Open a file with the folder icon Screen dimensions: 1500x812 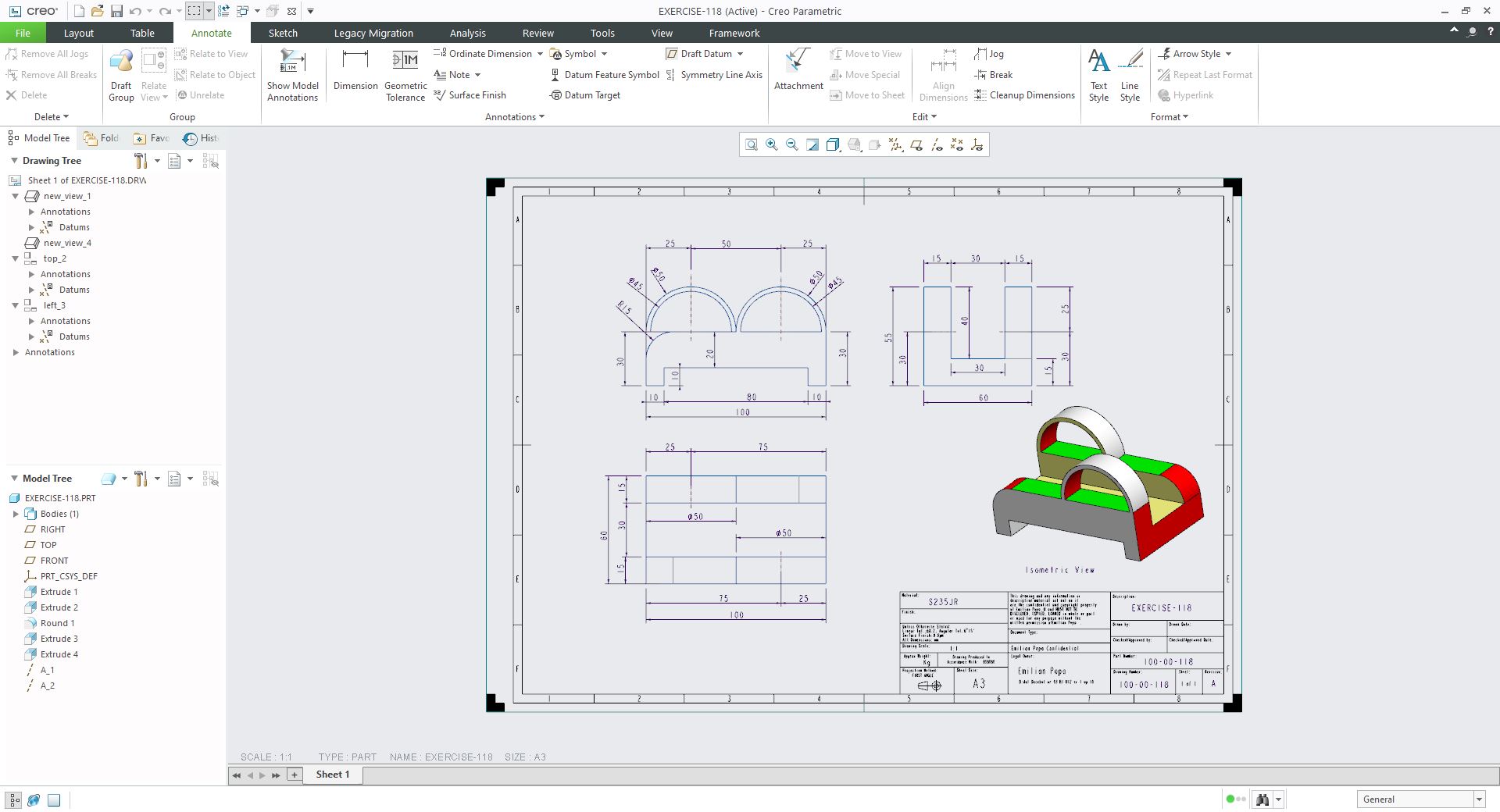98,11
